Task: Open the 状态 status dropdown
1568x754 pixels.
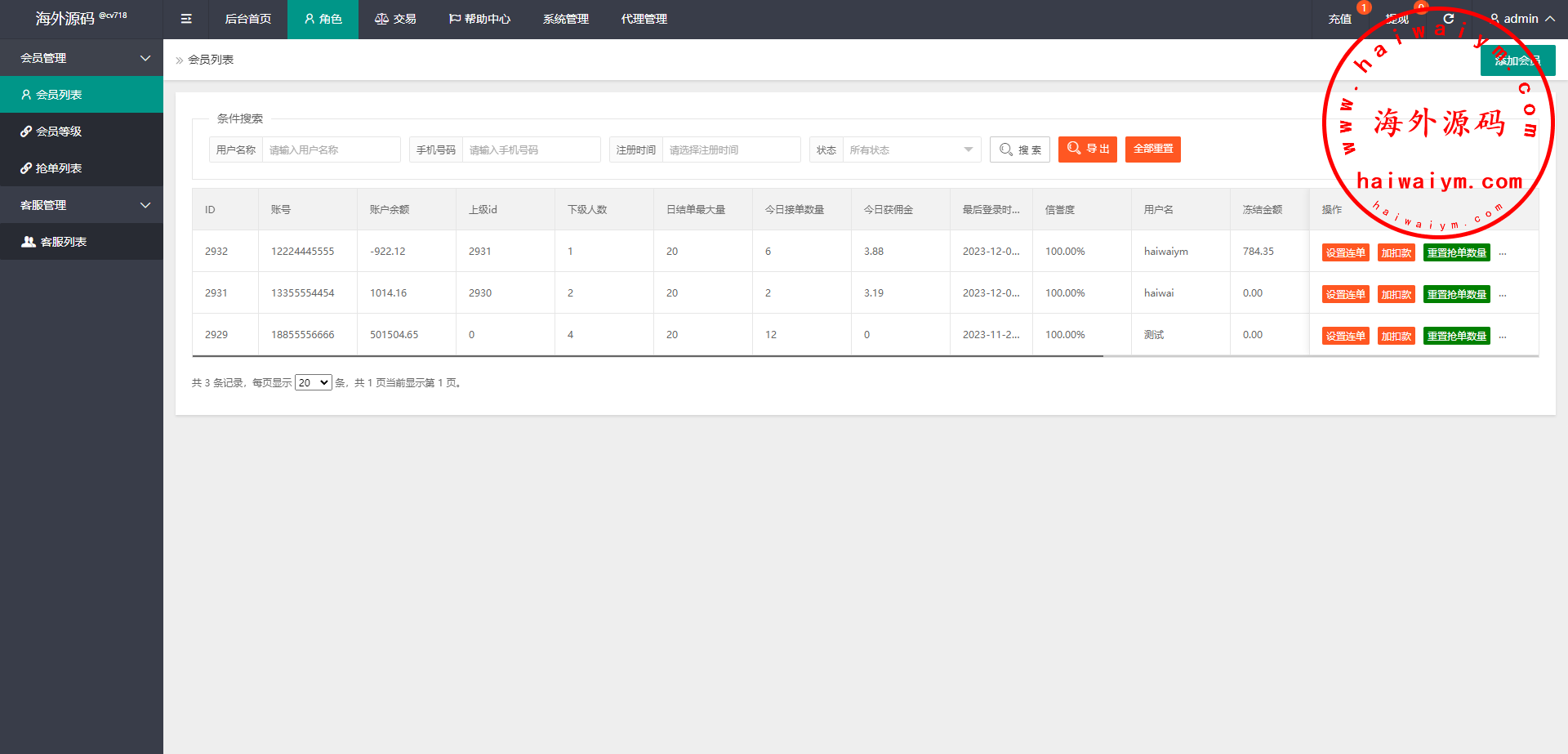Action: pyautogui.click(x=911, y=149)
